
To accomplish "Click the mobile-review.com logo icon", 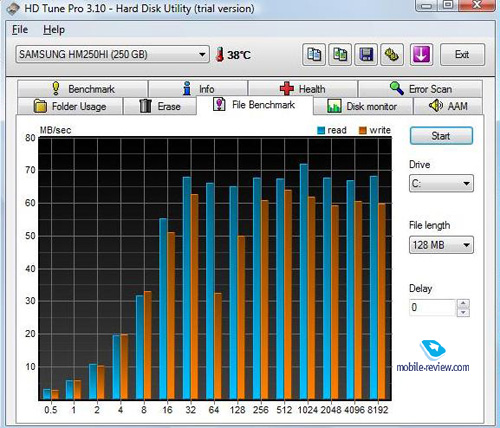I will coord(433,350).
